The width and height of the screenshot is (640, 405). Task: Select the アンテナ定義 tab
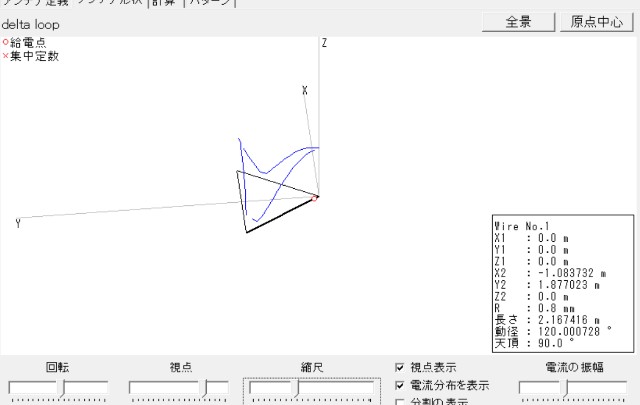[35, 2]
